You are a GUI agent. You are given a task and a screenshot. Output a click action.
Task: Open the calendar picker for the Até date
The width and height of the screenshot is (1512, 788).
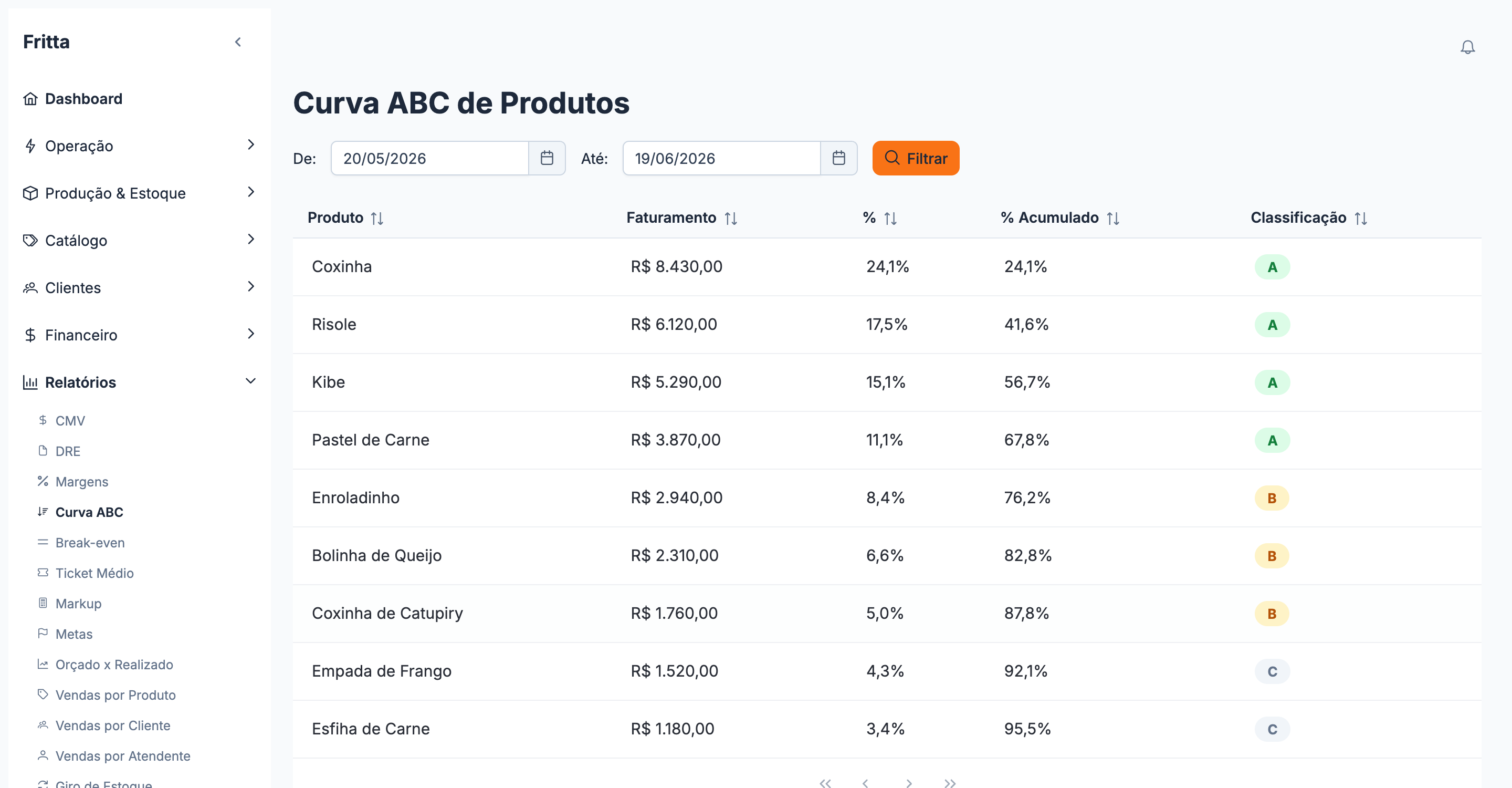[838, 158]
